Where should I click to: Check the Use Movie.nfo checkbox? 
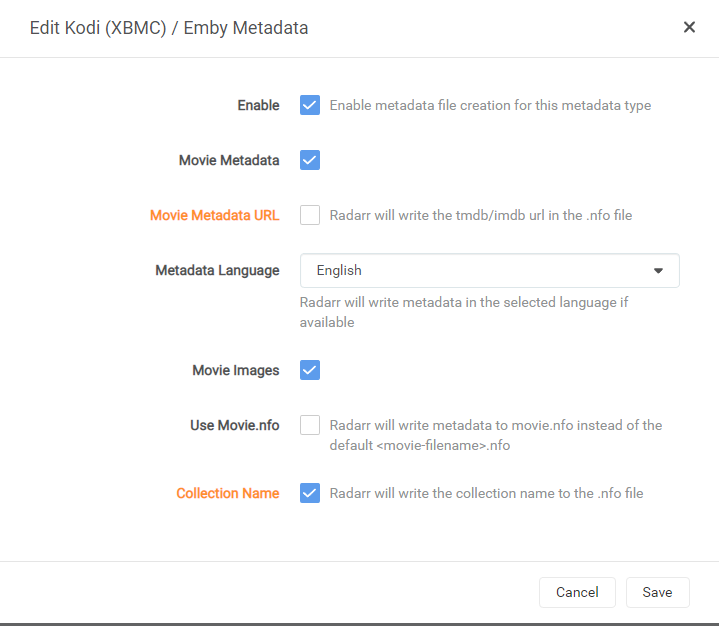[310, 425]
